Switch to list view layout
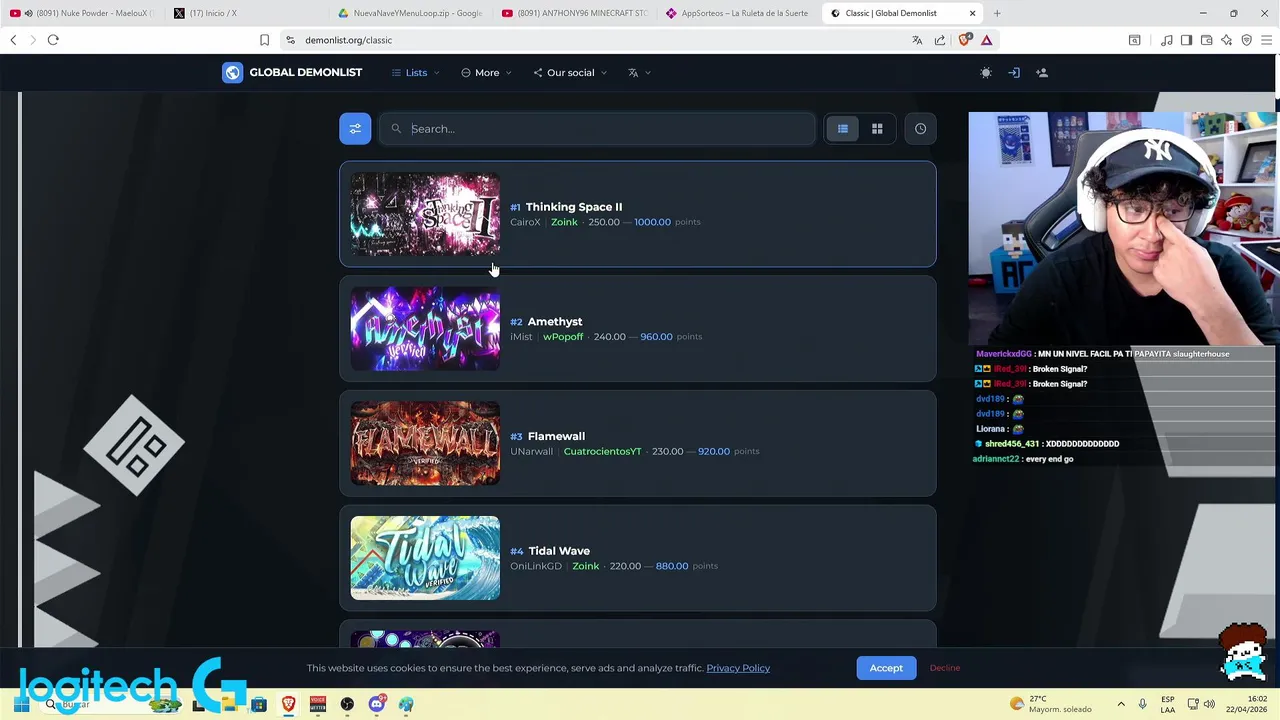The width and height of the screenshot is (1280, 720). point(843,129)
